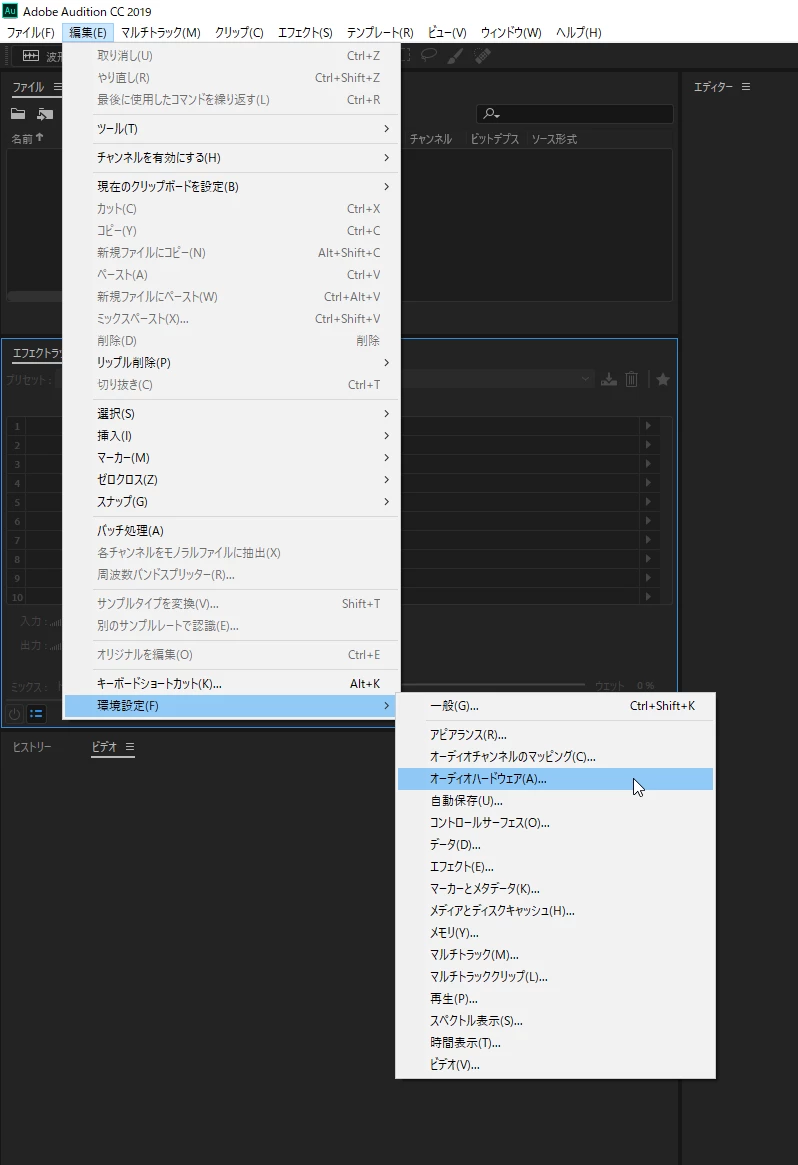The image size is (798, 1165).
Task: Open マルチトラック(M) preferences in the submenu
Action: point(555,955)
